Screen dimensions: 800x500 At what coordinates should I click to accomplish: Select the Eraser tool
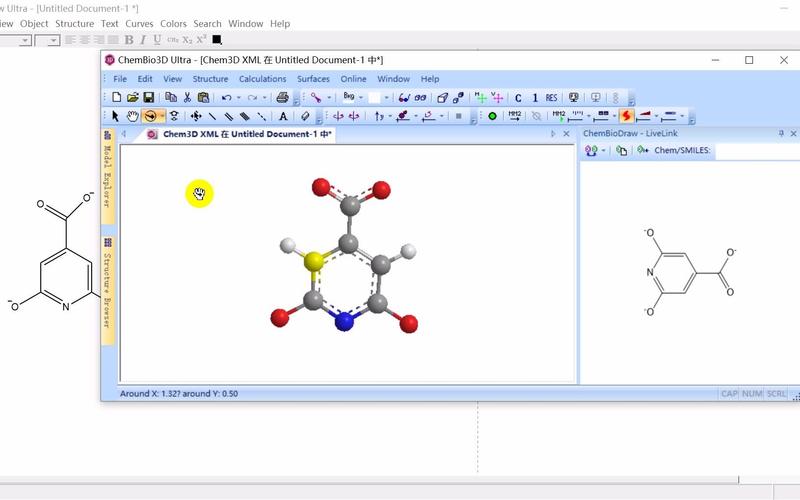pos(305,116)
